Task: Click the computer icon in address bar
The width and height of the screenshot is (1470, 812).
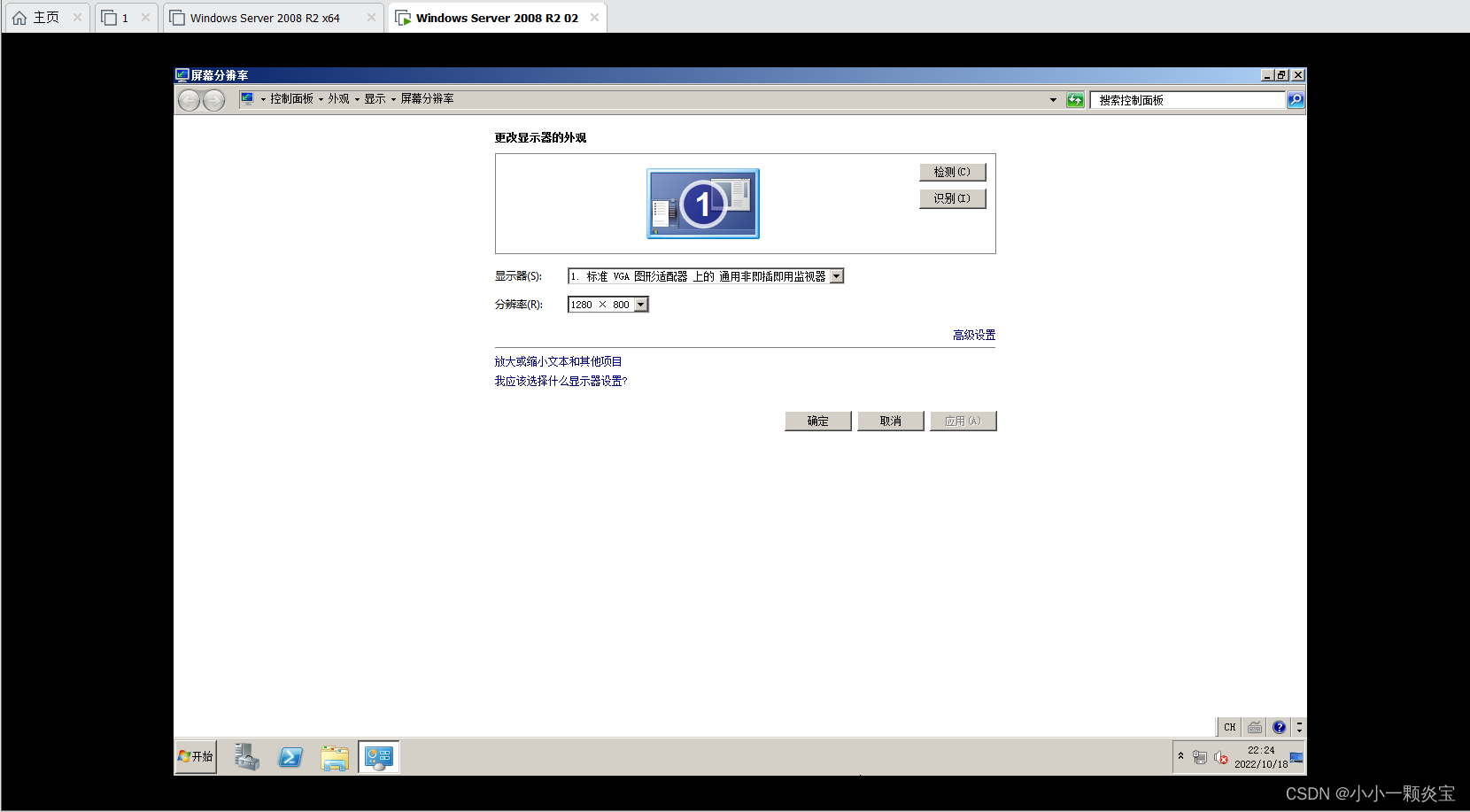Action: pos(247,99)
